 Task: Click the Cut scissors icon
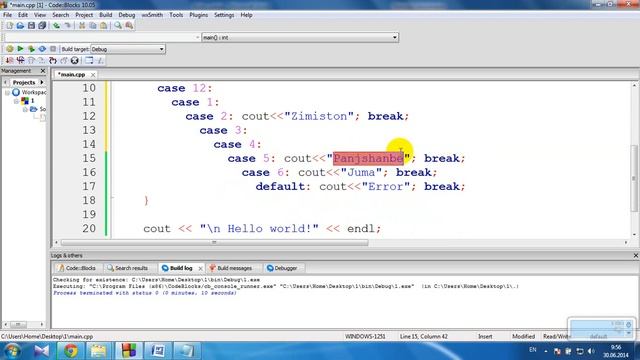[82, 26]
